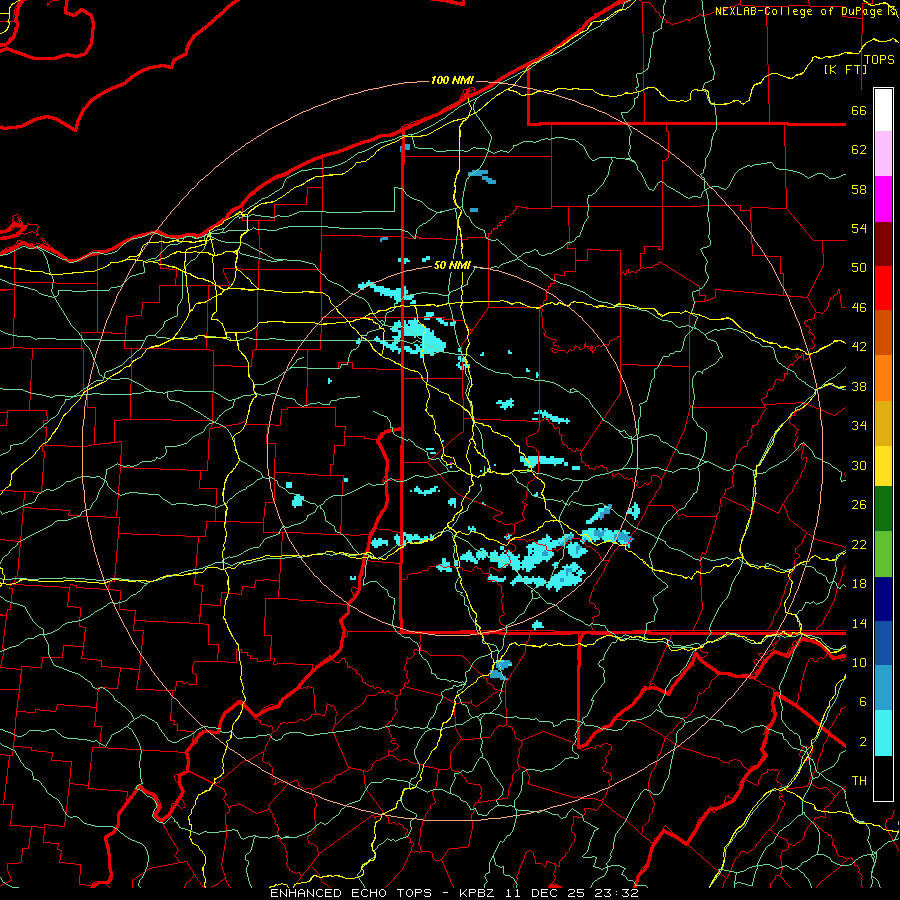This screenshot has width=900, height=900.
Task: Click the legend value '34'
Action: [x=859, y=426]
